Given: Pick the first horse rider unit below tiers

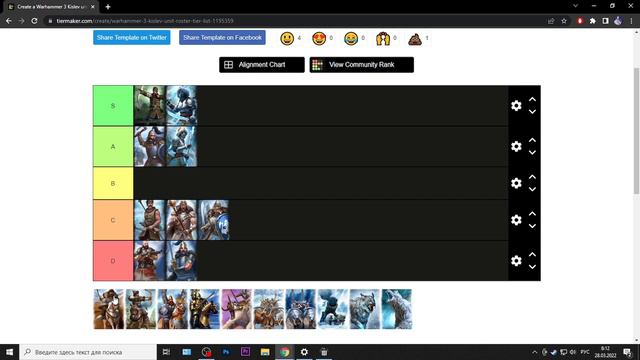Looking at the screenshot, I should click(x=109, y=309).
